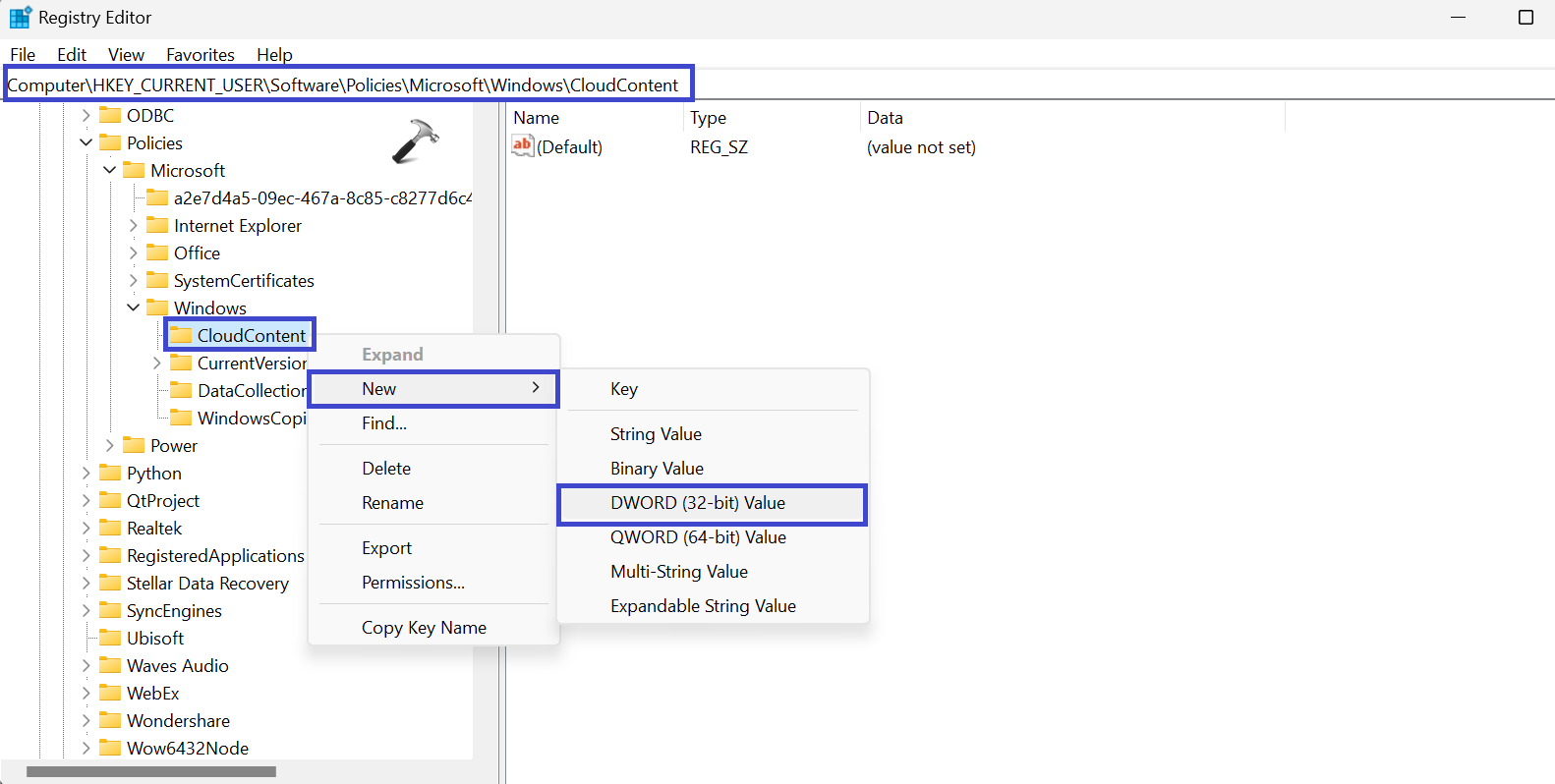Click the (Default) string value icon
This screenshot has height=784, width=1555.
[522, 146]
